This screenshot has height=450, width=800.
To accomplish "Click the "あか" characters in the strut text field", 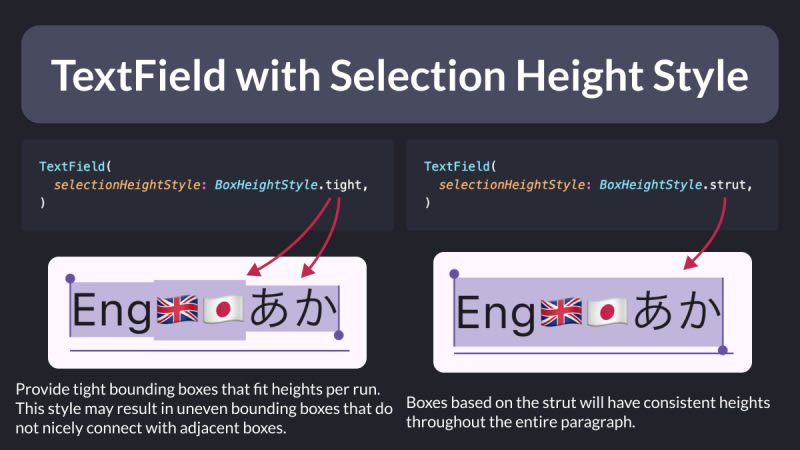I will click(x=676, y=314).
